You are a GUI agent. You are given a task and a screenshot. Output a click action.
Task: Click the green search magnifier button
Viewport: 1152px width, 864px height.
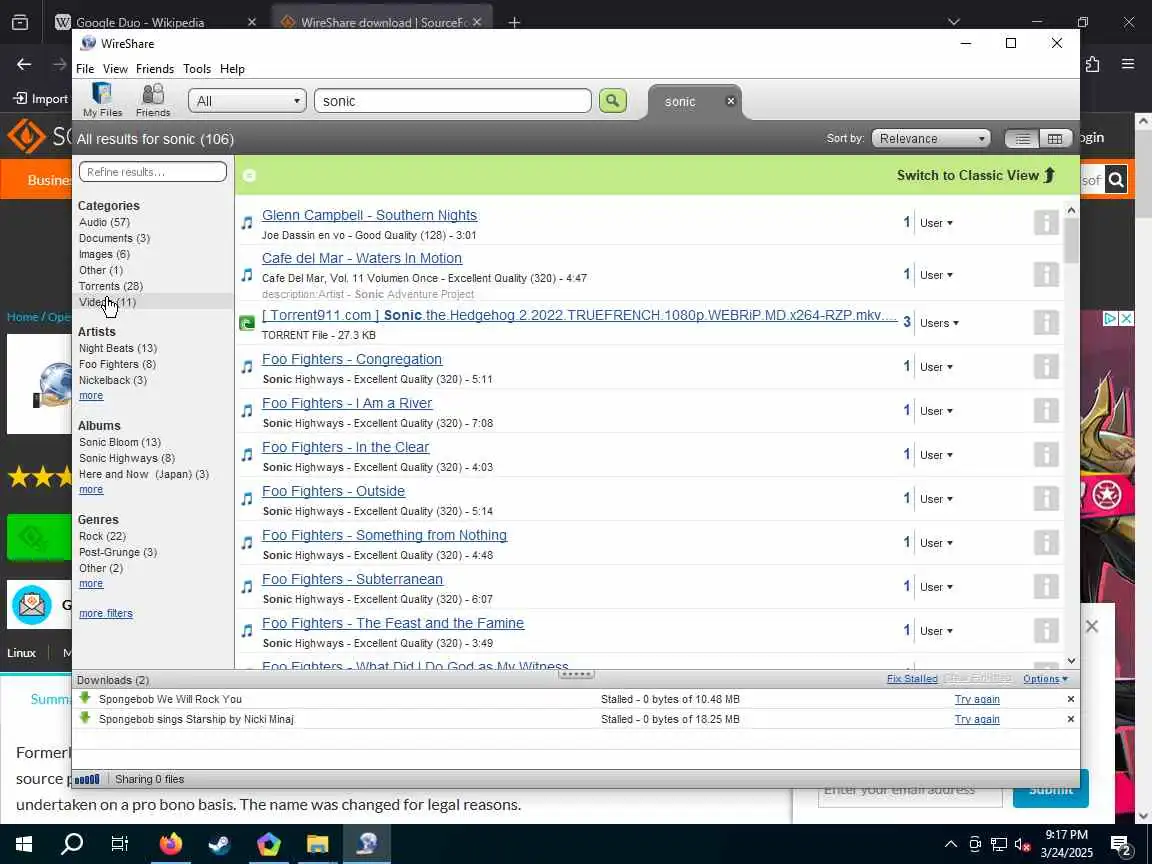coord(613,101)
